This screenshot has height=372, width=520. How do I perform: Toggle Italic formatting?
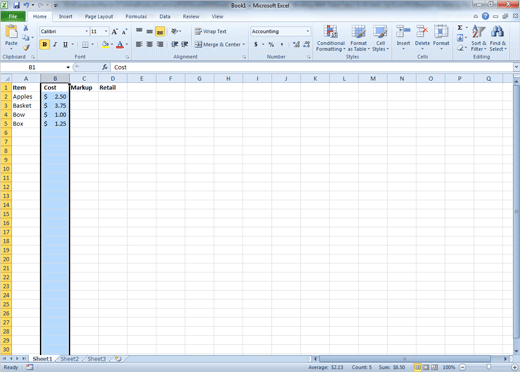click(x=55, y=44)
